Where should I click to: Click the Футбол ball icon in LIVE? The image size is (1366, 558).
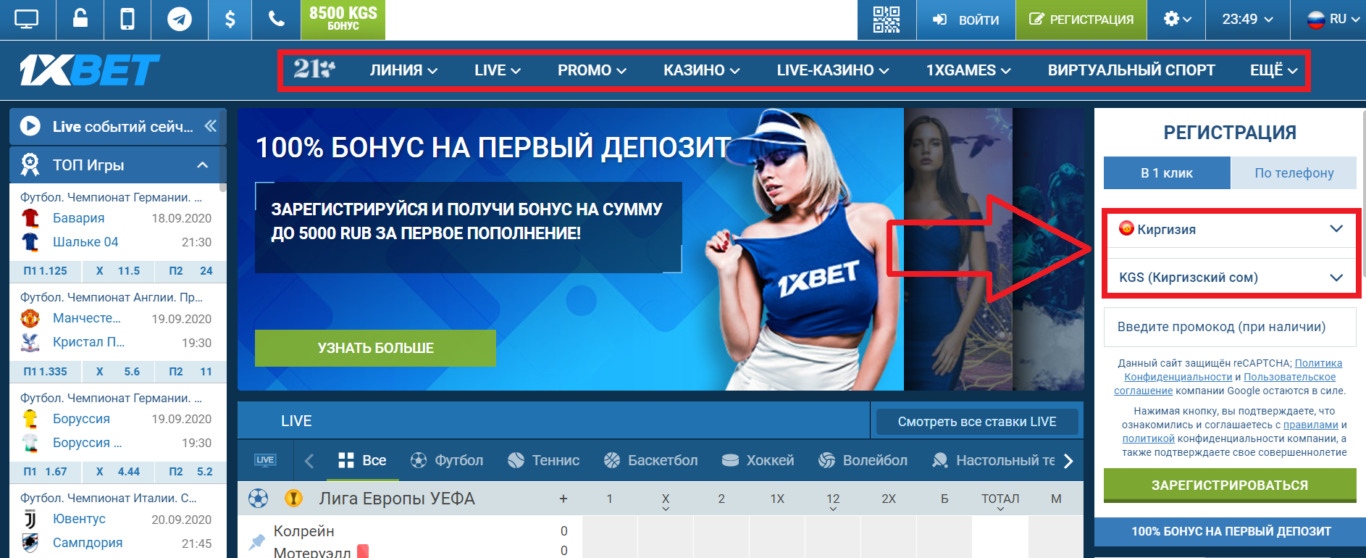[419, 460]
